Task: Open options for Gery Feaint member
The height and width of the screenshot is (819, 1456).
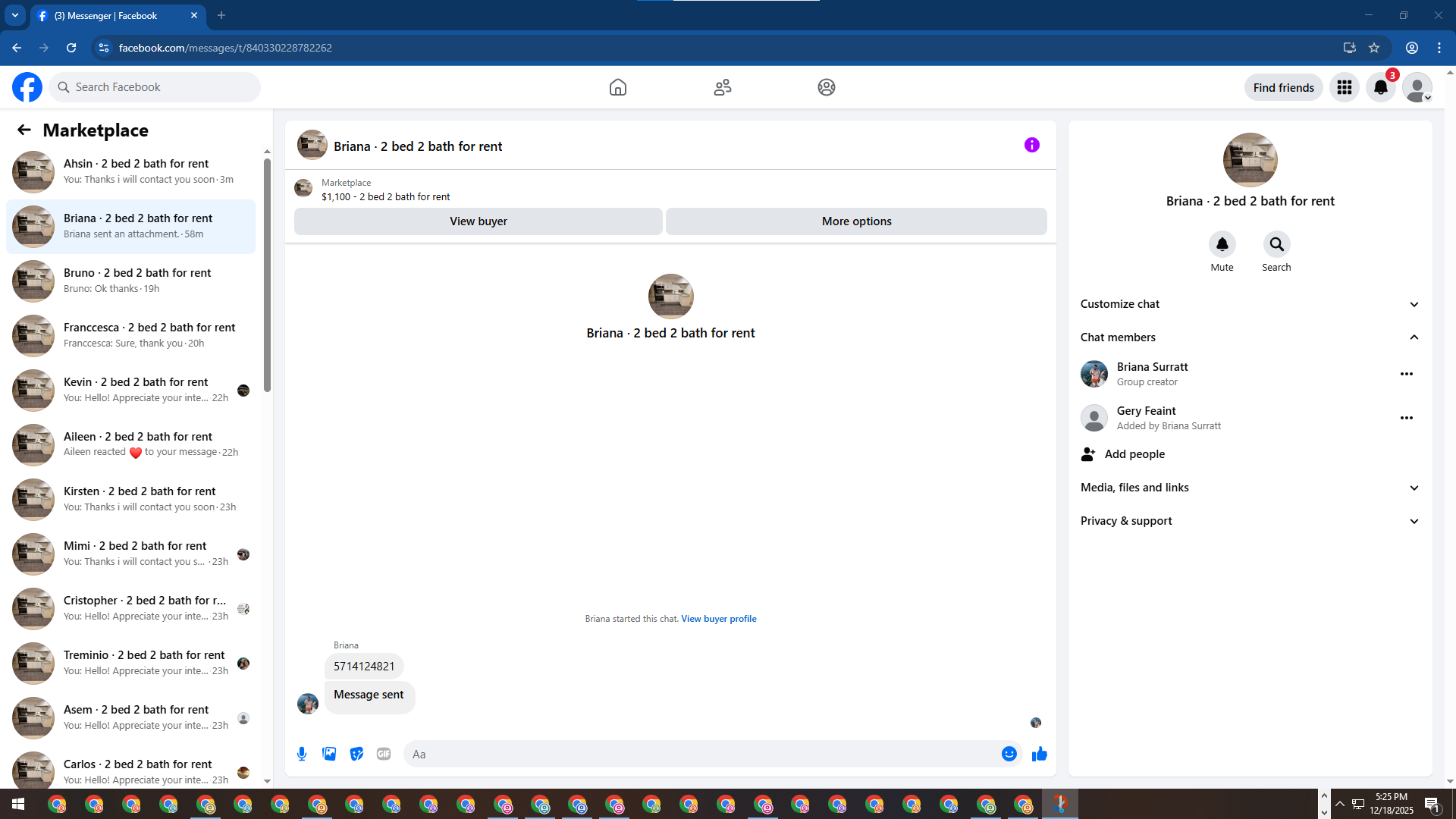Action: coord(1407,418)
